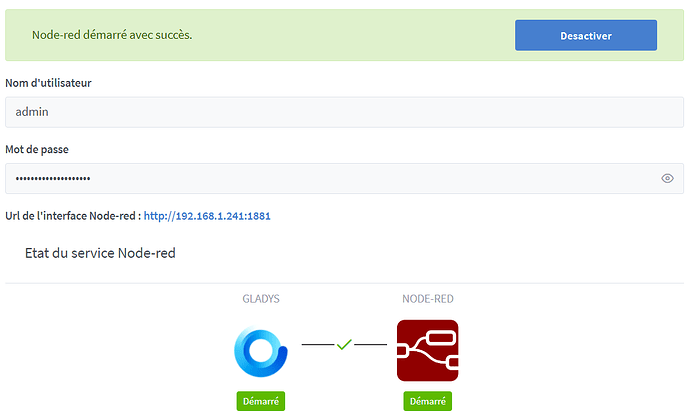Click the Node-red démarré avec succès message
This screenshot has width=690, height=414.
112,35
